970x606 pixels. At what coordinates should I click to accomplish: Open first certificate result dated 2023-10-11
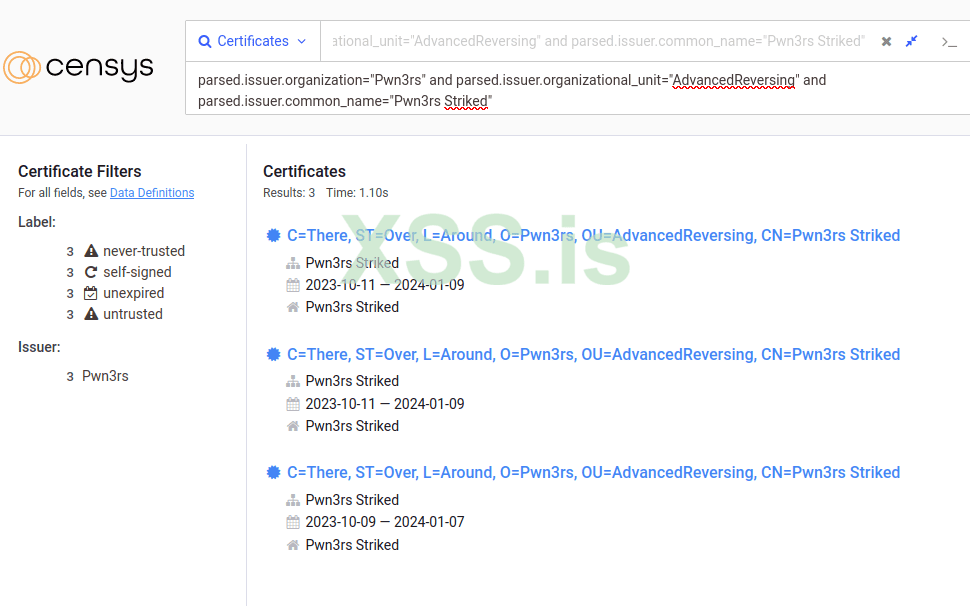pyautogui.click(x=593, y=236)
